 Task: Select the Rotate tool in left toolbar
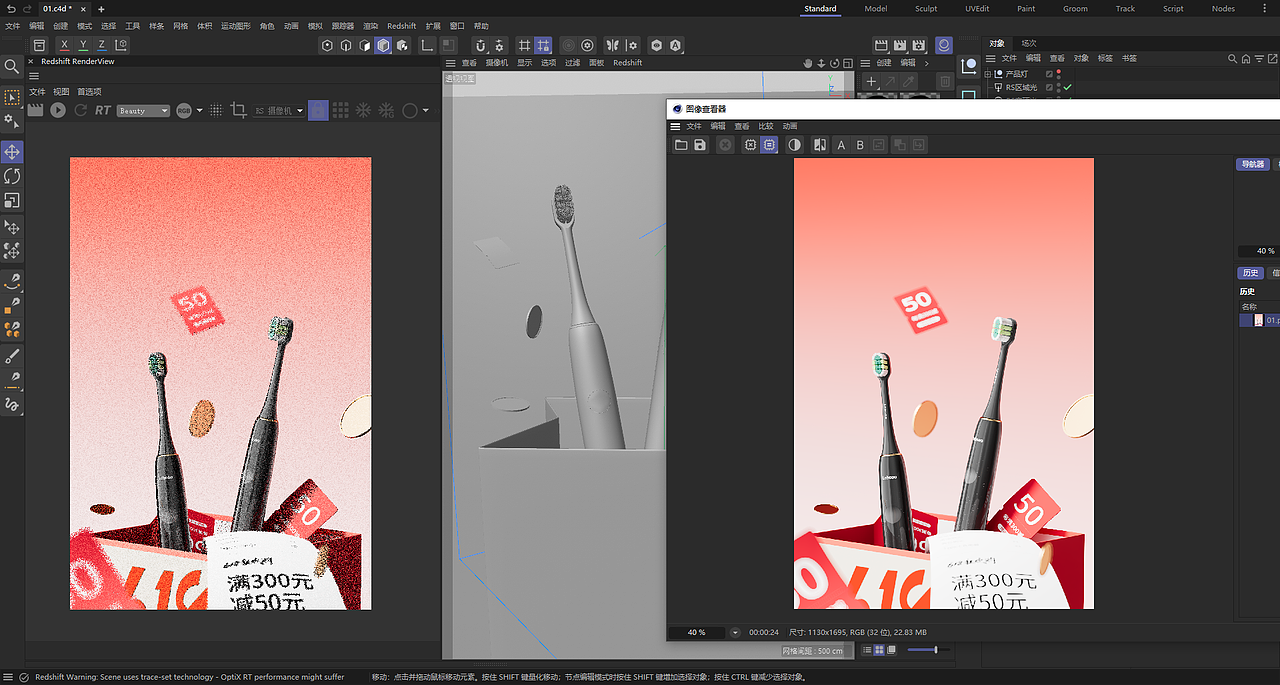(x=12, y=176)
